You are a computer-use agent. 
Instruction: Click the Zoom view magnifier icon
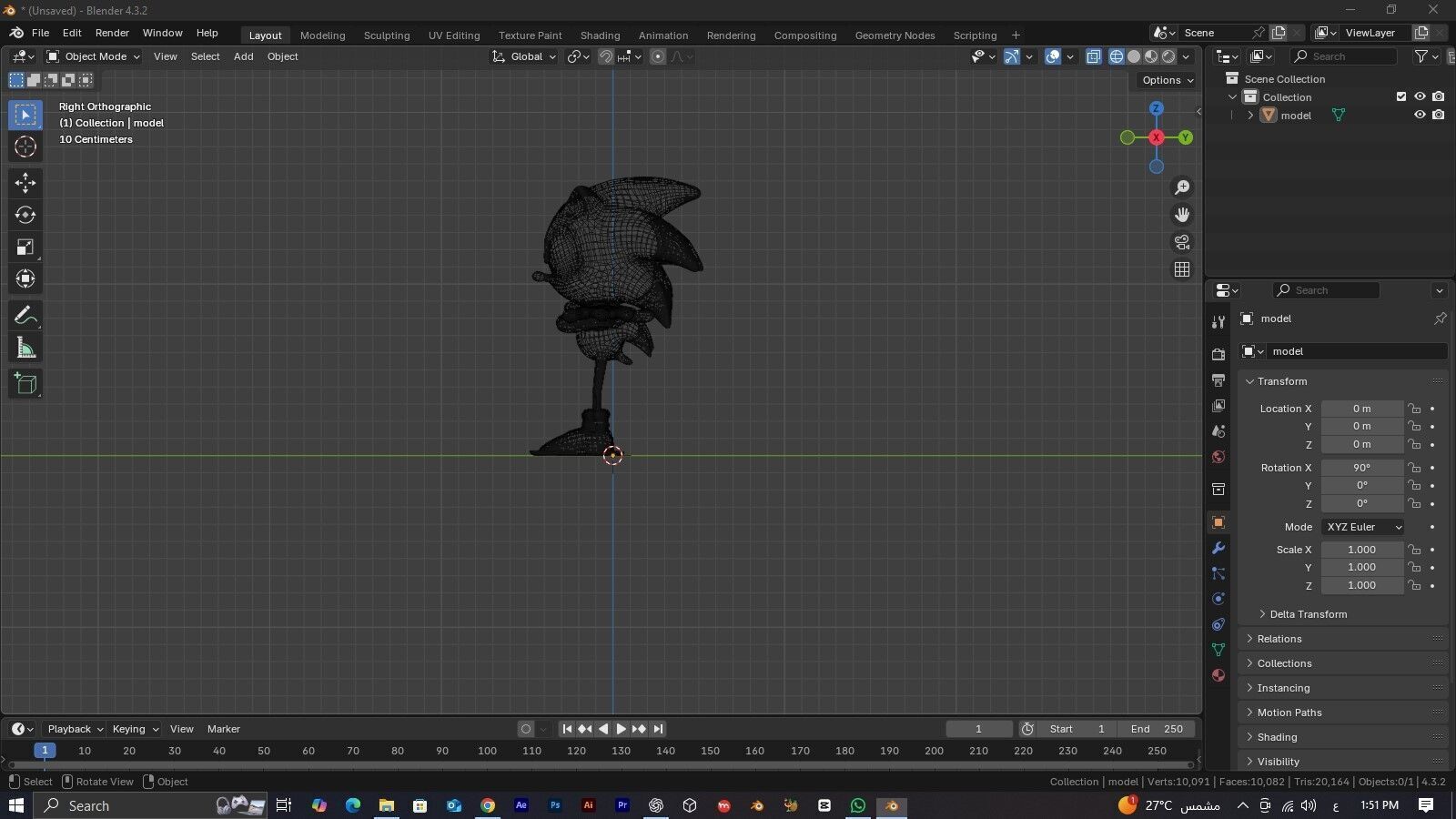pyautogui.click(x=1182, y=187)
